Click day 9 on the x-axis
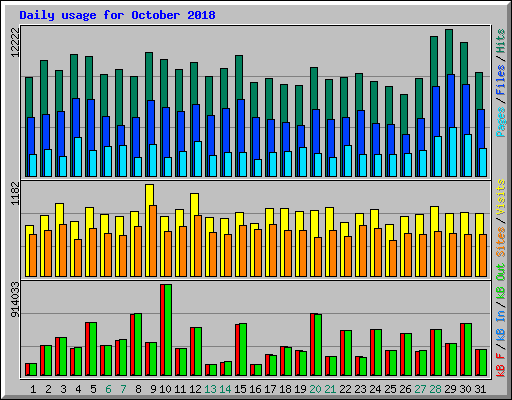This screenshot has height=400, width=512. click(x=153, y=389)
